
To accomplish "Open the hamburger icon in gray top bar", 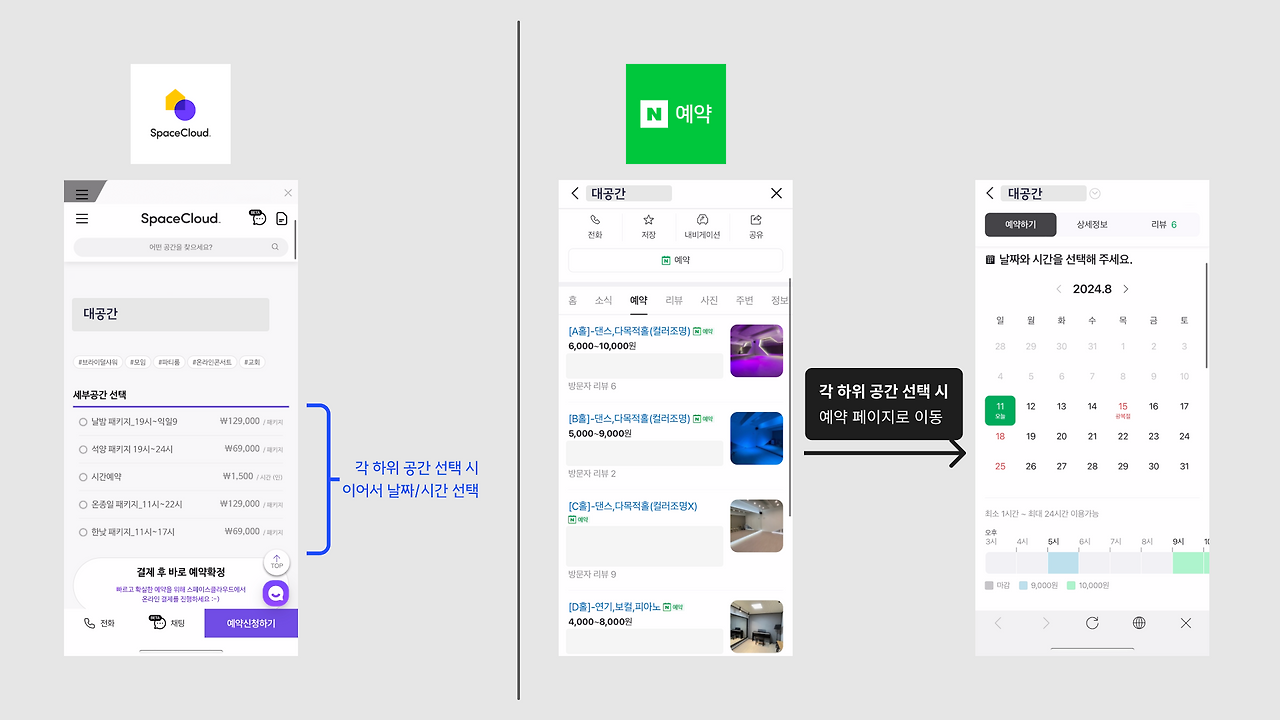I will [82, 195].
